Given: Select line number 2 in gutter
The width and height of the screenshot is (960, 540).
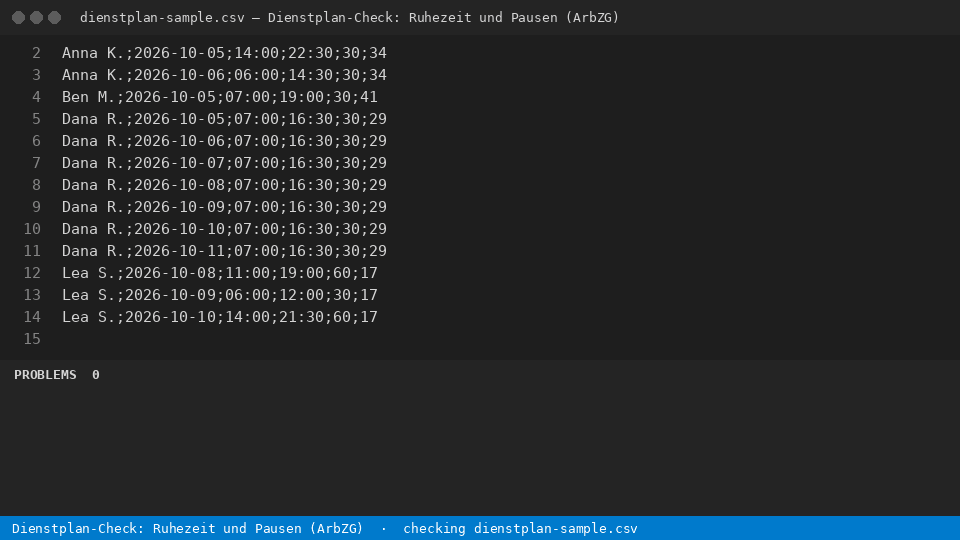Looking at the screenshot, I should pyautogui.click(x=36, y=53).
